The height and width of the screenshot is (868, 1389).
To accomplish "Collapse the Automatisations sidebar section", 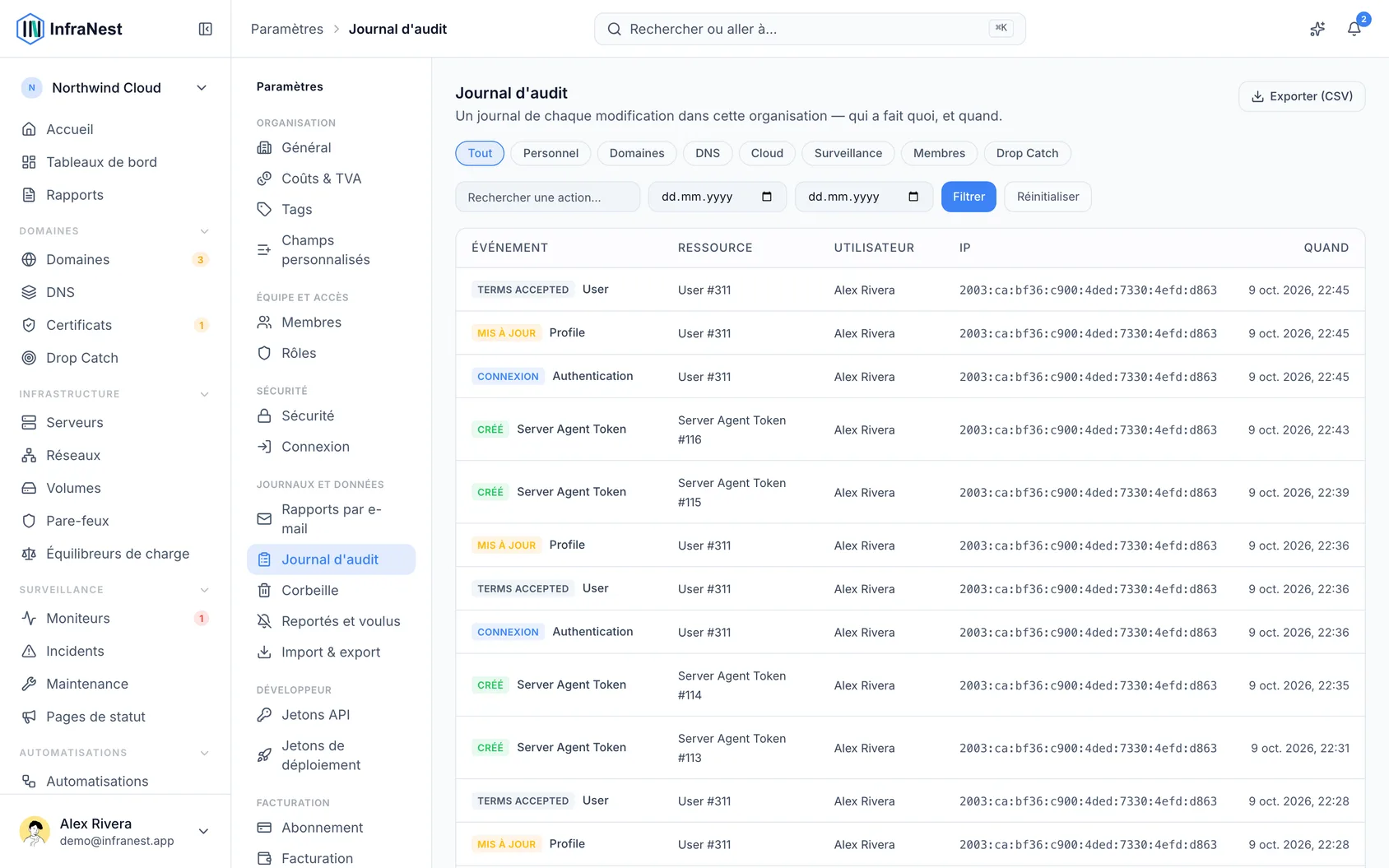I will 204,753.
